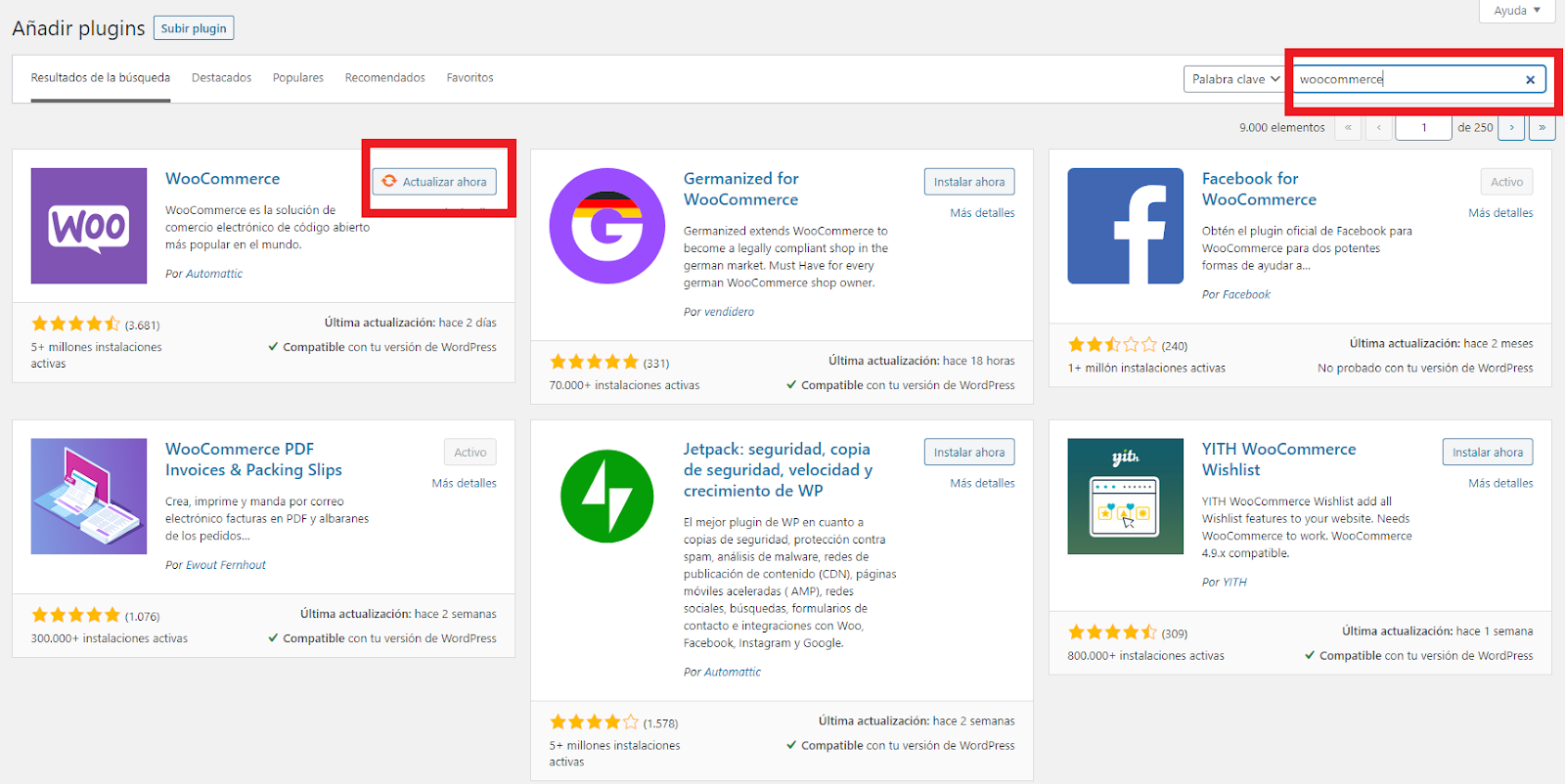This screenshot has width=1565, height=784.
Task: Click '70.000+ instalaciones activas' text
Action: coord(625,385)
